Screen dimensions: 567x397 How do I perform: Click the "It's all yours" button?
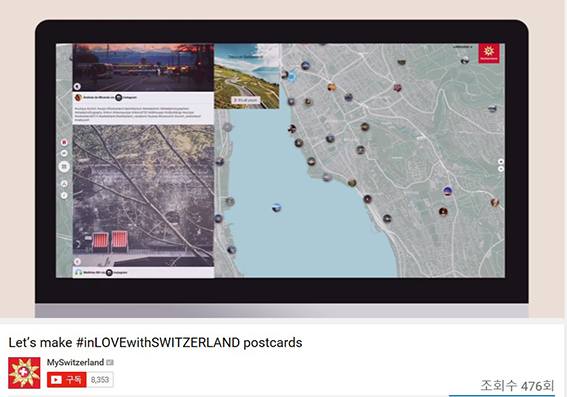tap(246, 100)
